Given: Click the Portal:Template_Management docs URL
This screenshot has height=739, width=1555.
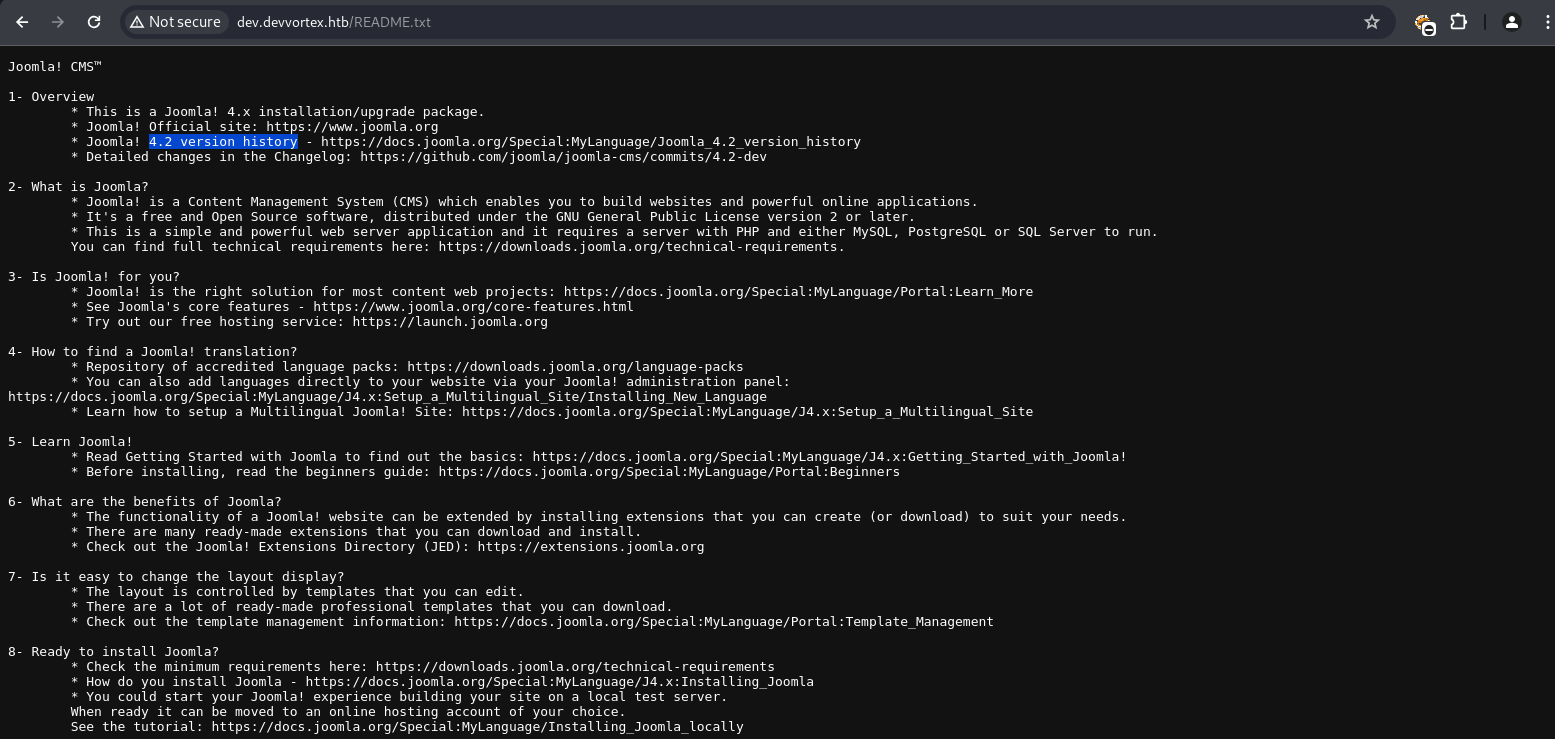Looking at the screenshot, I should pyautogui.click(x=723, y=622).
